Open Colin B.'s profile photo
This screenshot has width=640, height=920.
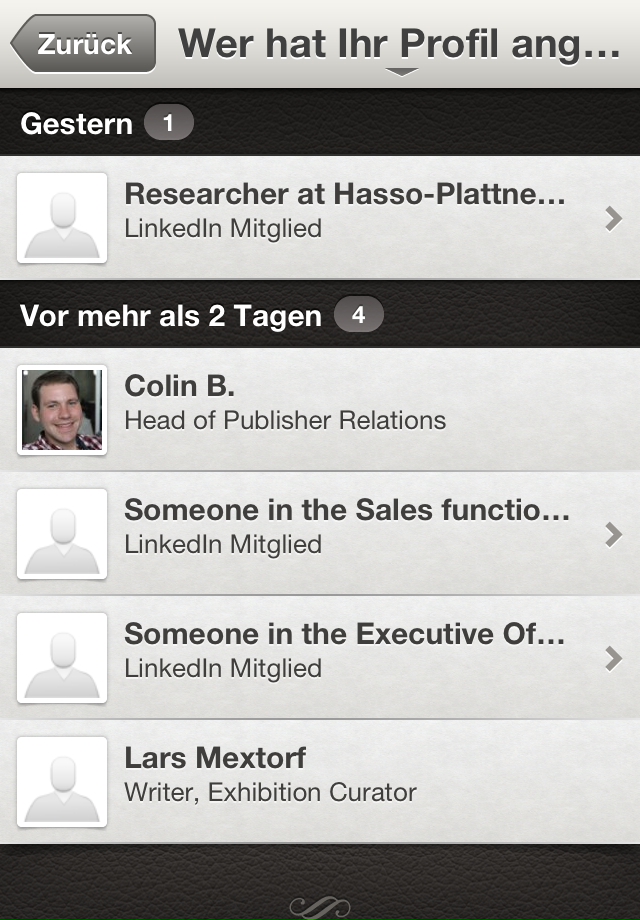click(x=62, y=409)
